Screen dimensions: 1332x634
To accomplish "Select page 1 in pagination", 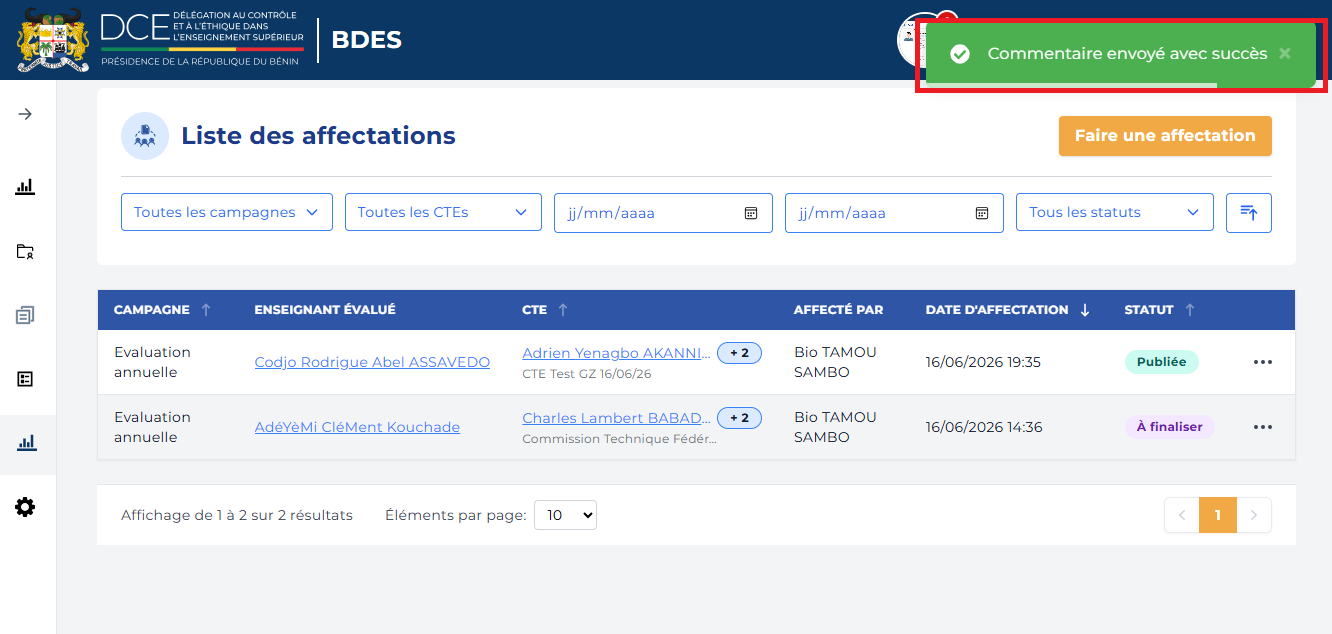I will (1218, 515).
